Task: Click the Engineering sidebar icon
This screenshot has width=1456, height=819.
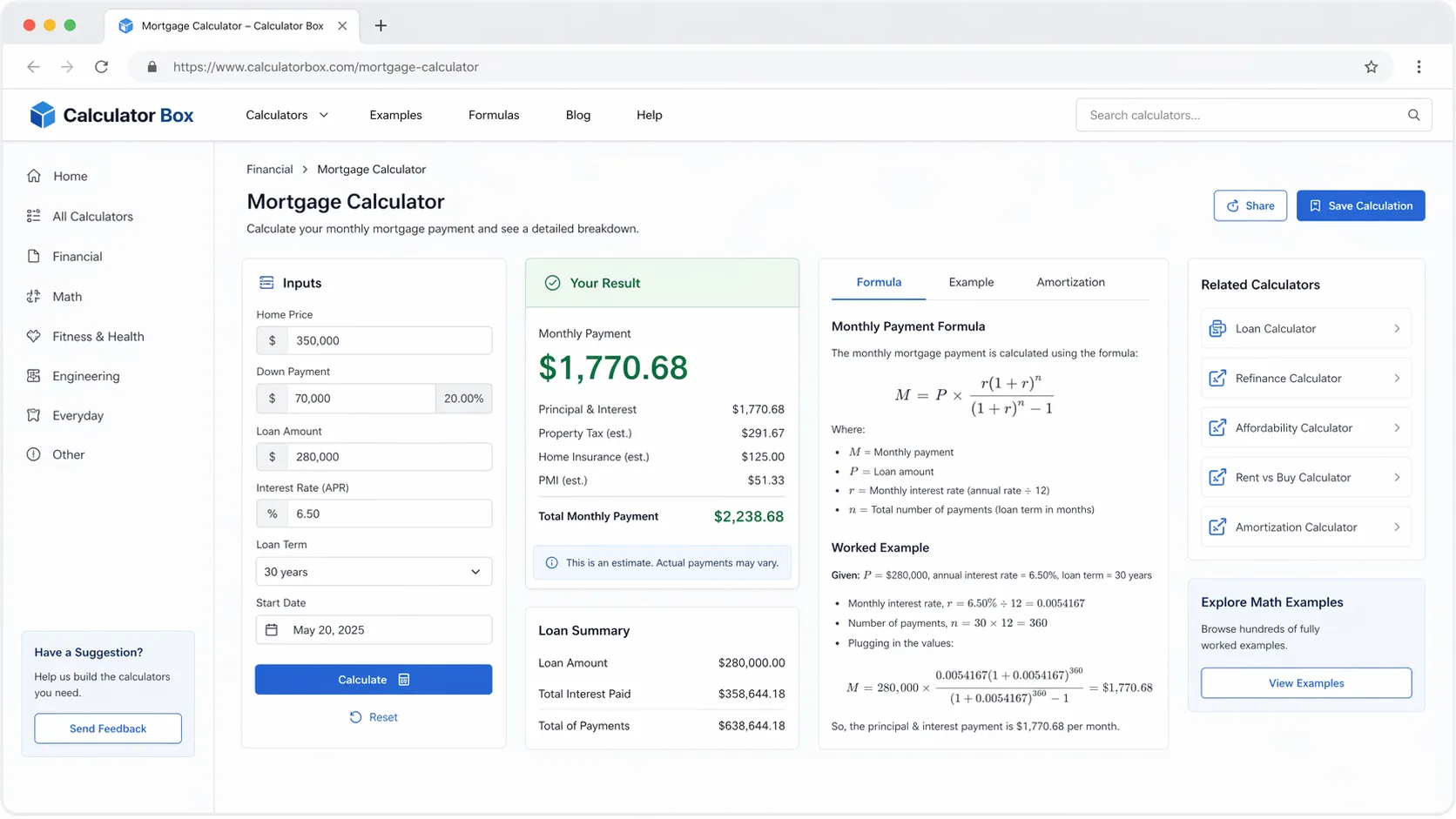Action: [x=34, y=376]
